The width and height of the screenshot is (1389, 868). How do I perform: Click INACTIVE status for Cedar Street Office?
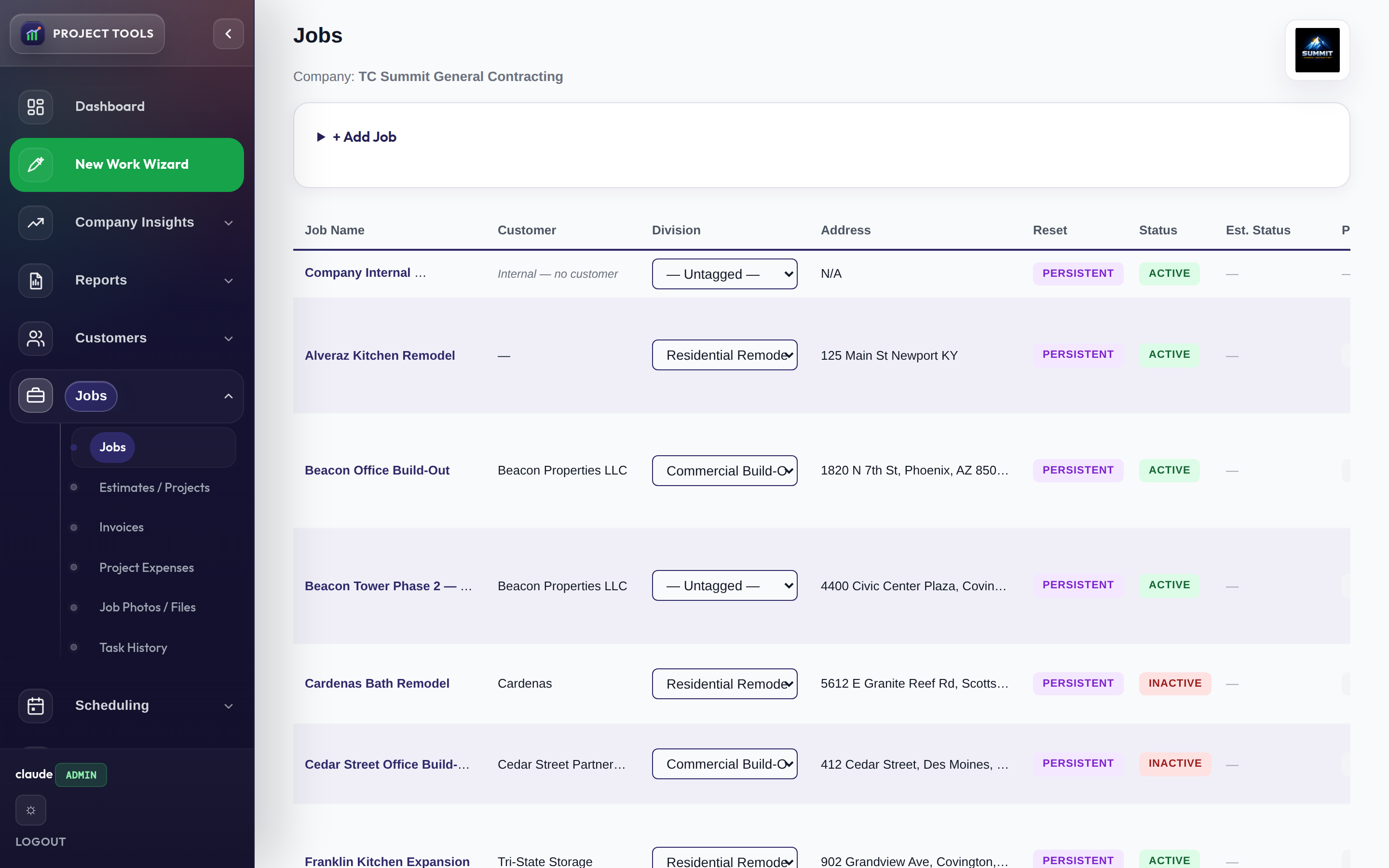[1175, 763]
